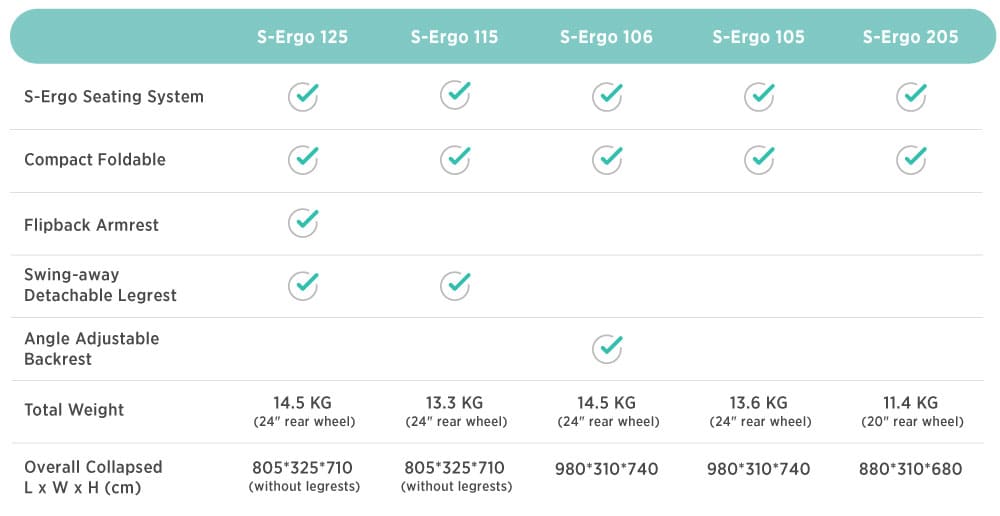The height and width of the screenshot is (516, 1000).
Task: Click S-Ergo 205 Seating System checkmark
Action: tap(911, 96)
